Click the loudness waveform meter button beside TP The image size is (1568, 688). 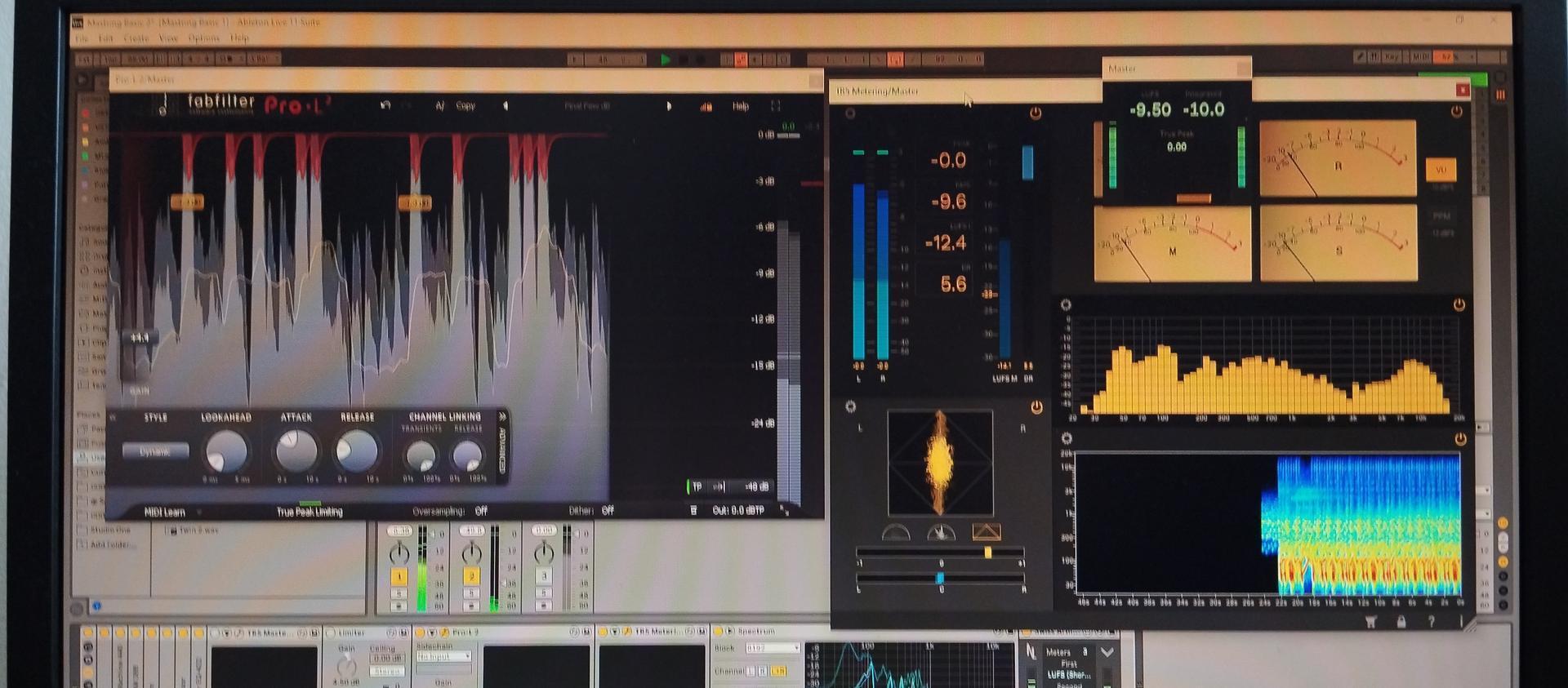[719, 486]
